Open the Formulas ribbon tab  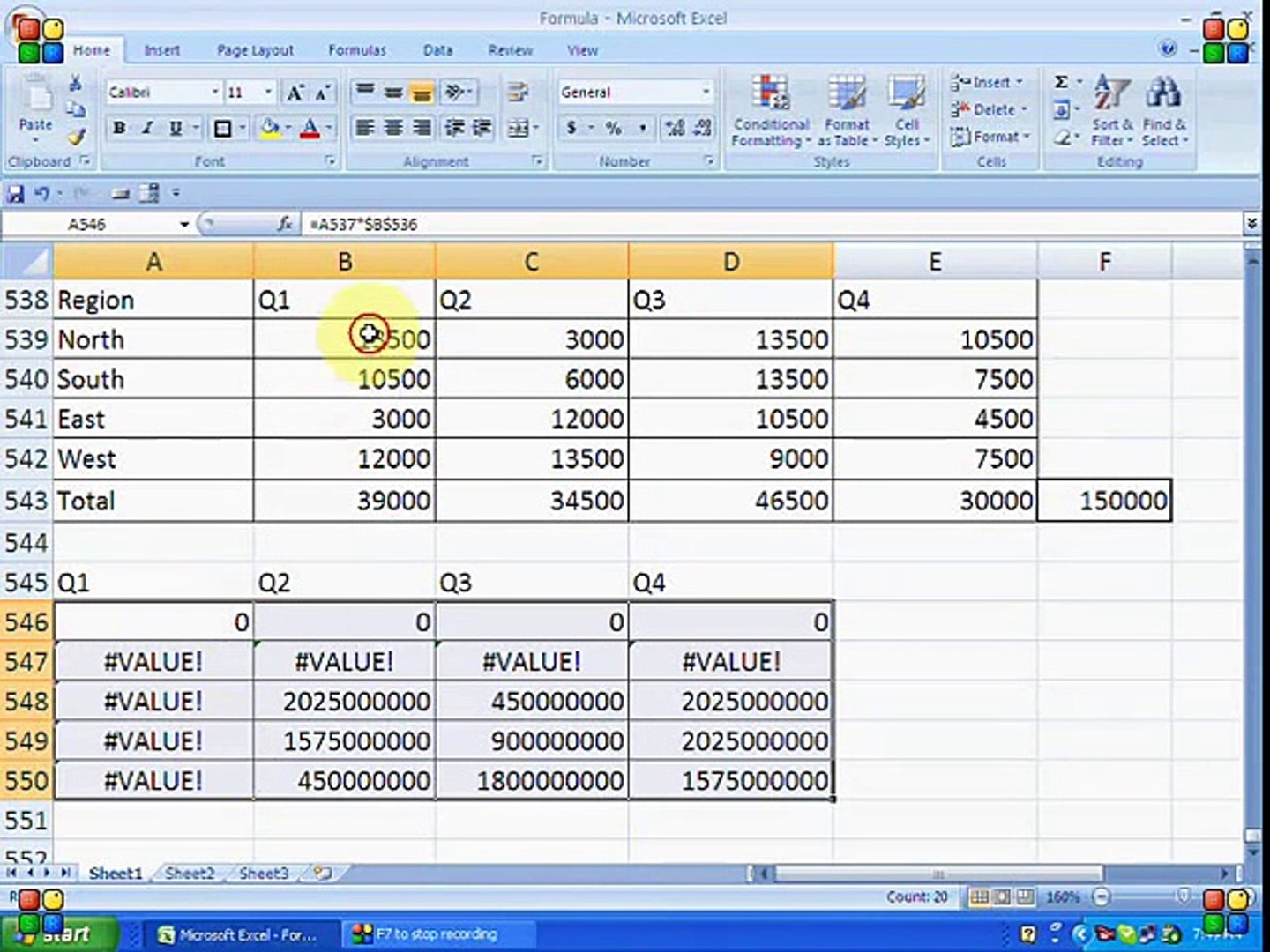point(357,50)
